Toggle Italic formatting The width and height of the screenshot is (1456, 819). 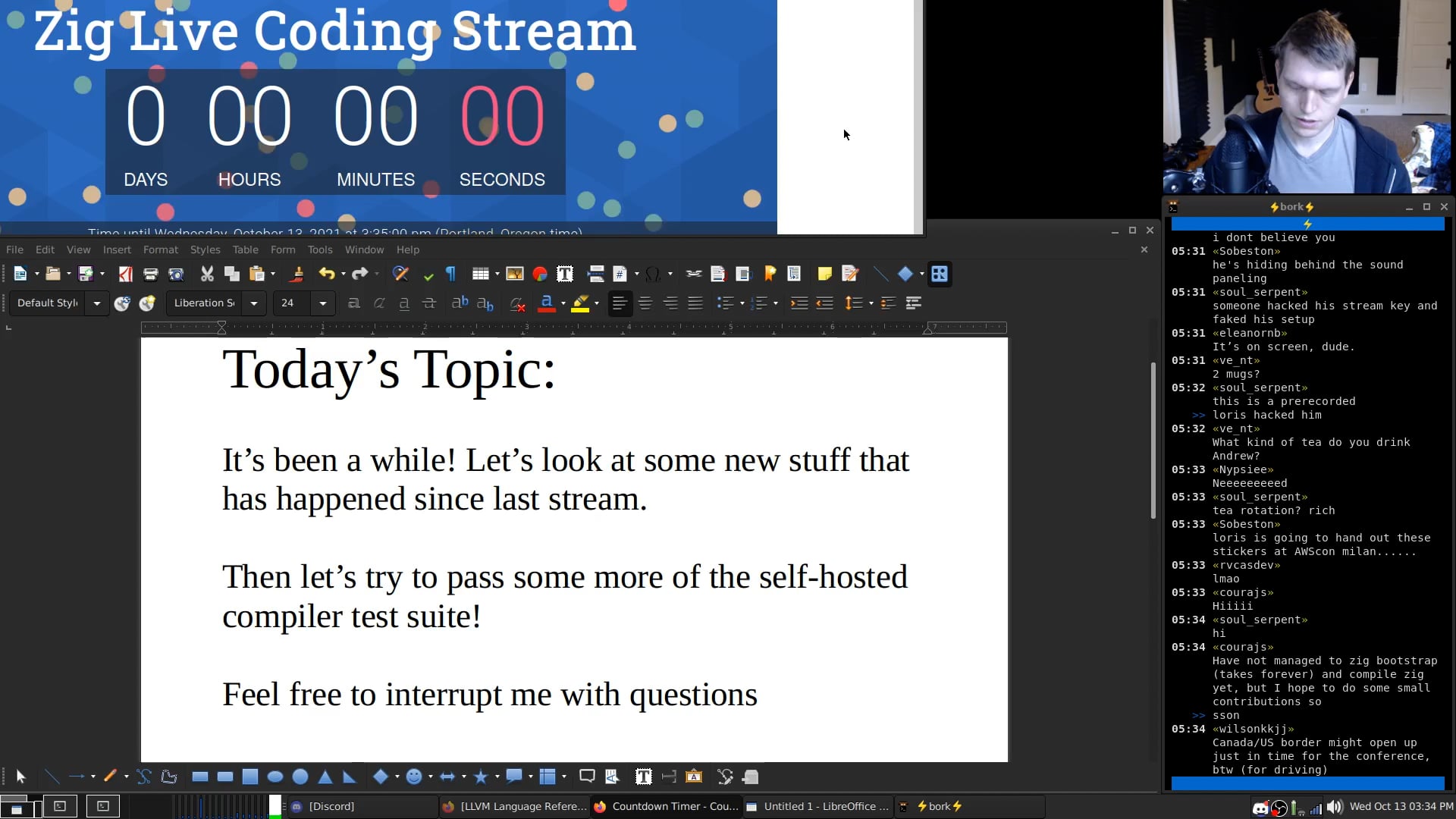tap(378, 303)
